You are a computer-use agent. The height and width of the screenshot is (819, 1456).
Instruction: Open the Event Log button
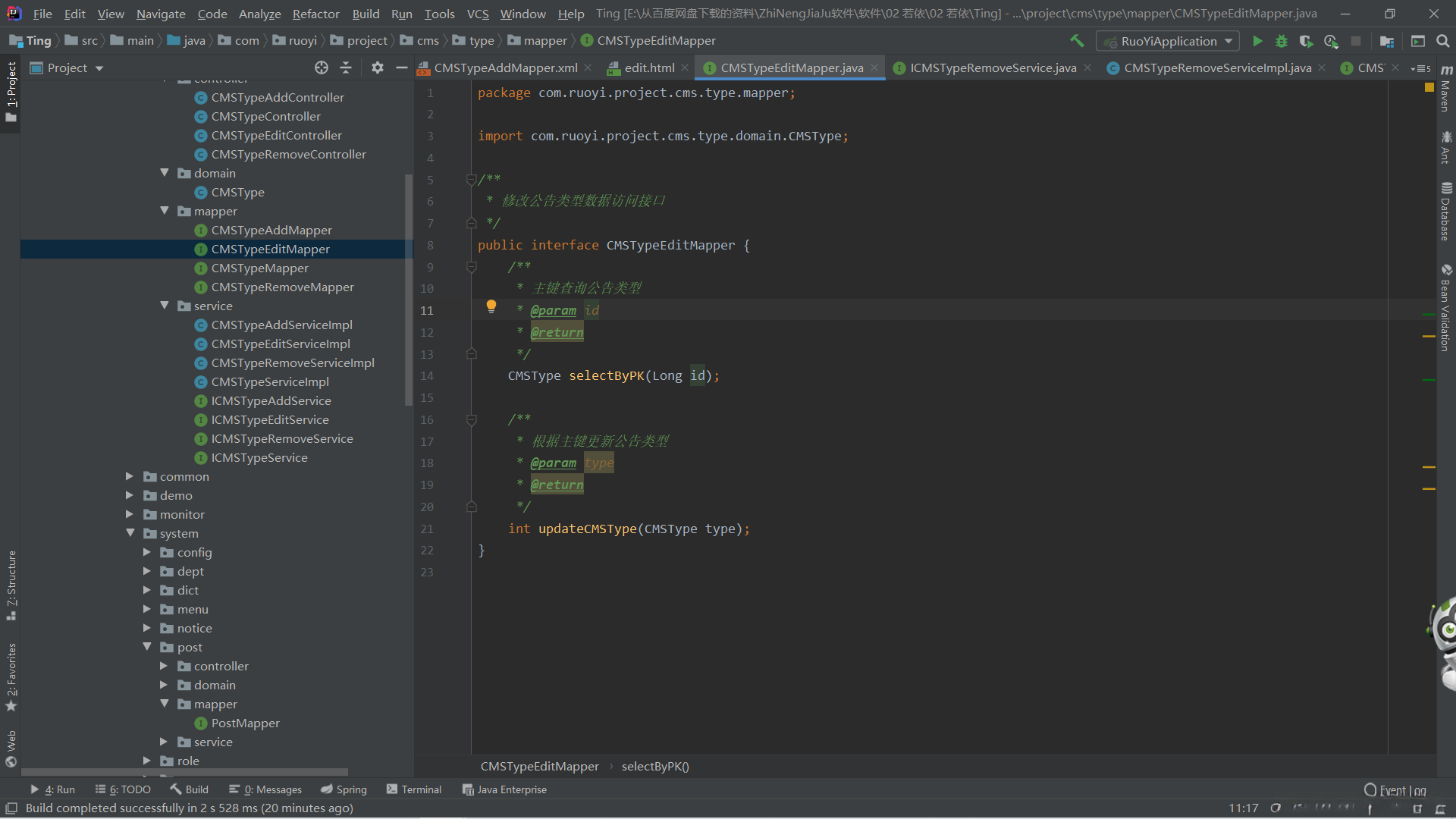click(x=1395, y=790)
